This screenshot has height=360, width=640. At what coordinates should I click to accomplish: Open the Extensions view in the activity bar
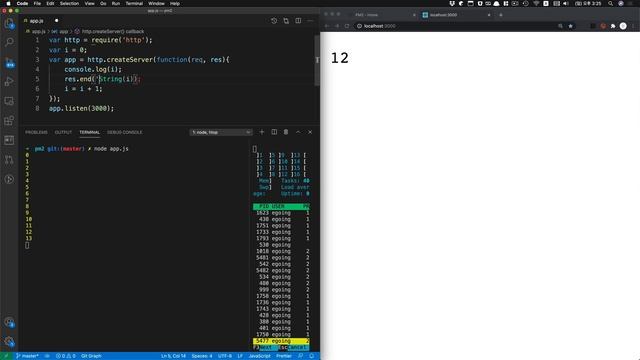(9, 120)
